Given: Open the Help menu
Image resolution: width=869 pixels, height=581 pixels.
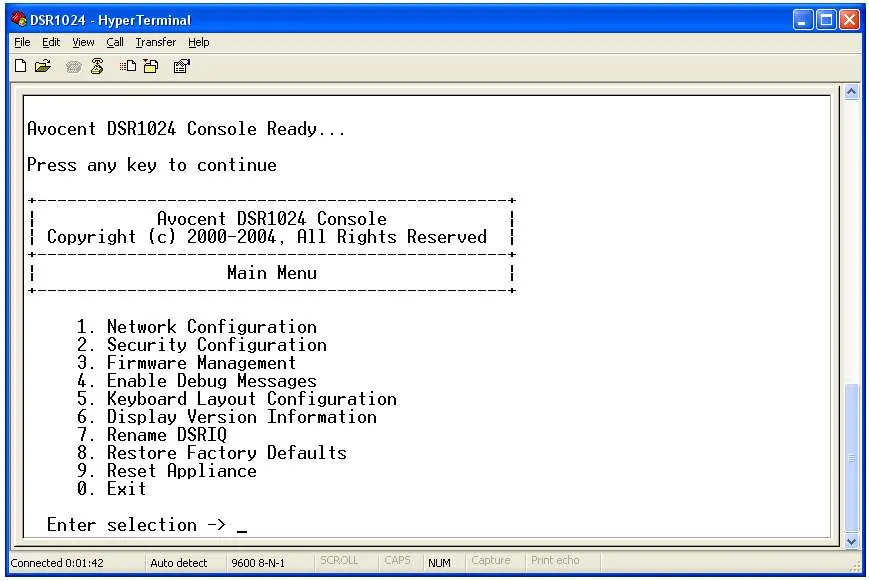Looking at the screenshot, I should pos(198,42).
